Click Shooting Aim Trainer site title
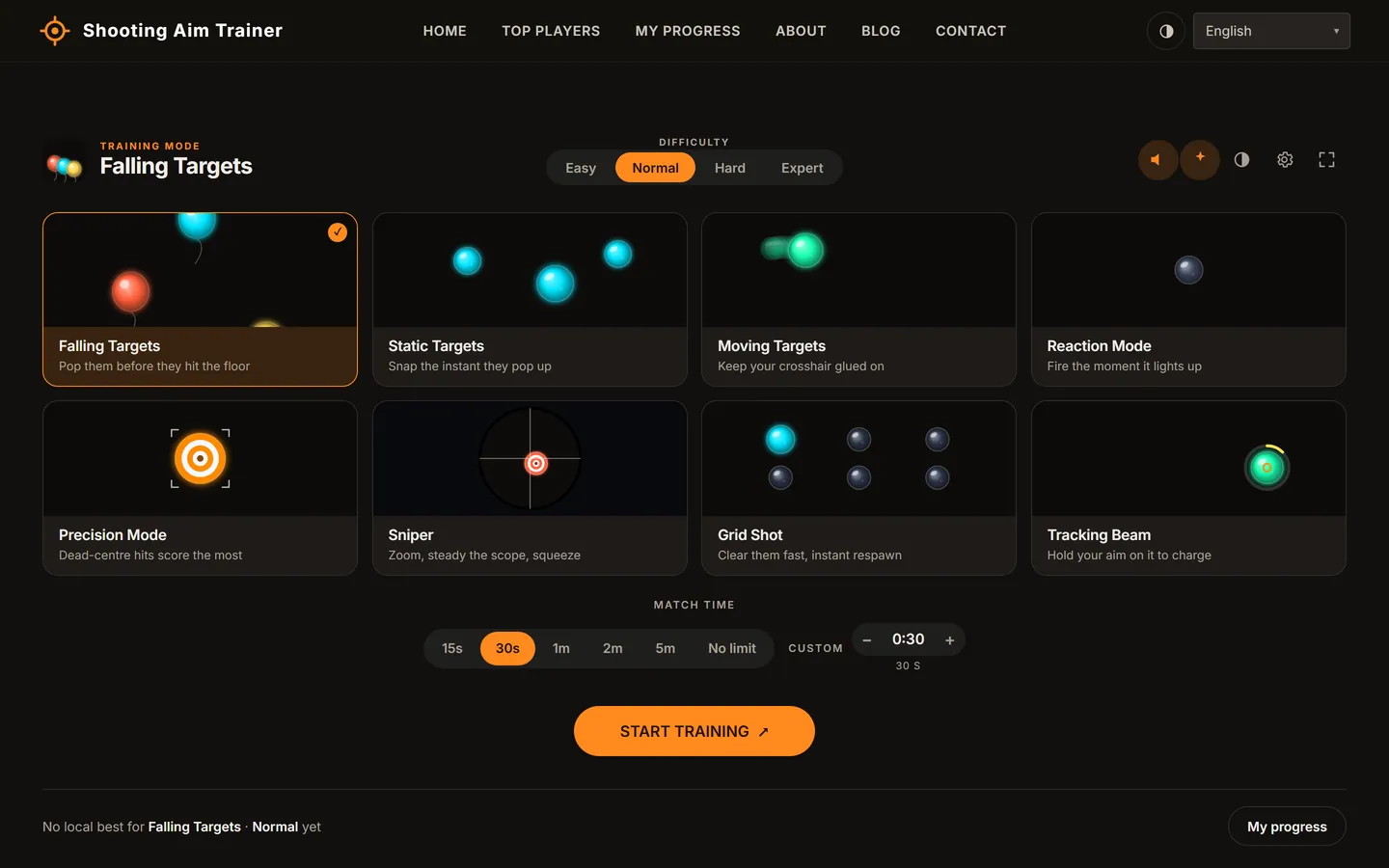 (182, 31)
